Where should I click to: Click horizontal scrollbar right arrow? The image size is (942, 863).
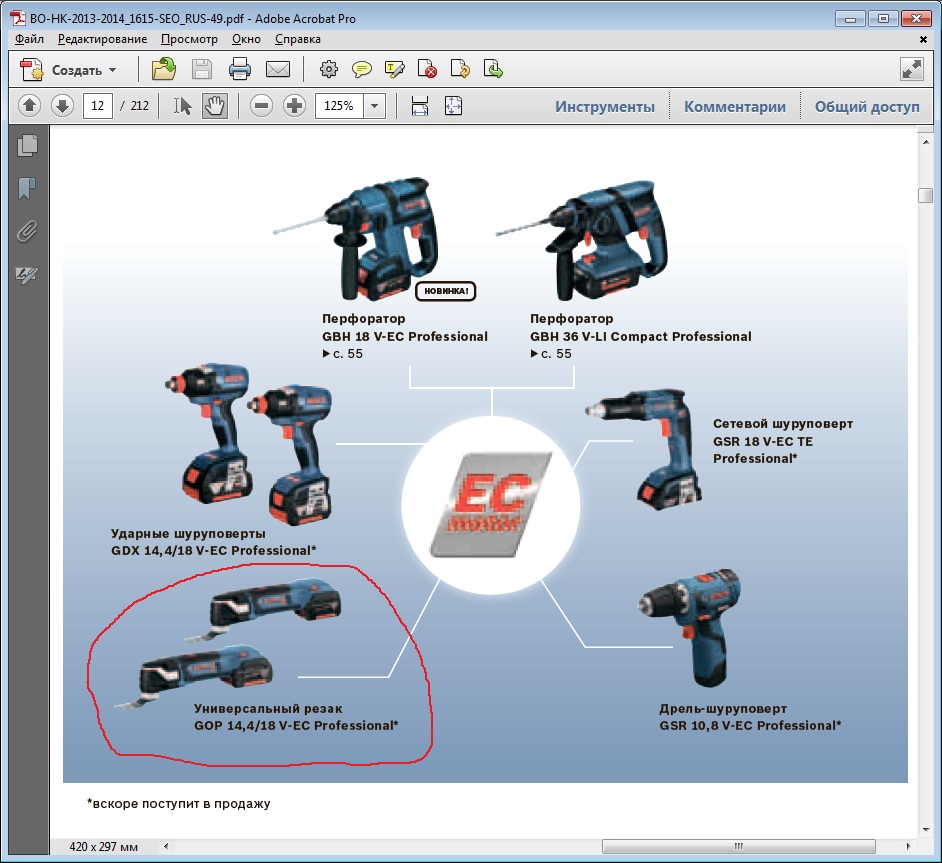tap(908, 846)
